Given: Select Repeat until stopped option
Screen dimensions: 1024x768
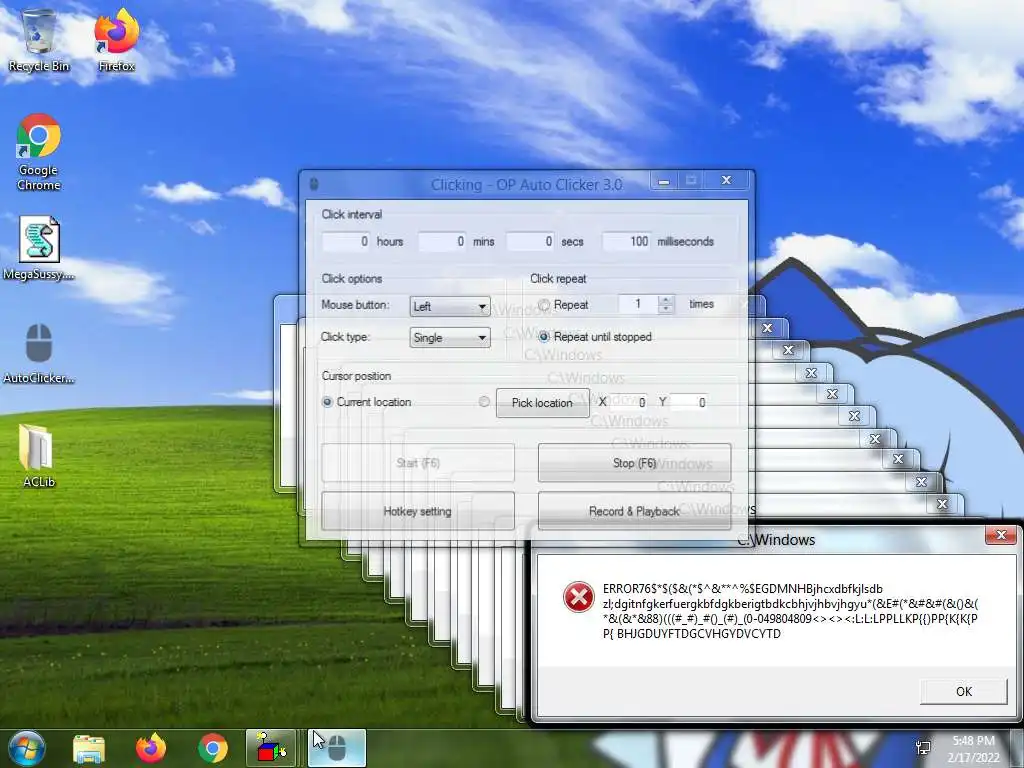Looking at the screenshot, I should tap(544, 337).
